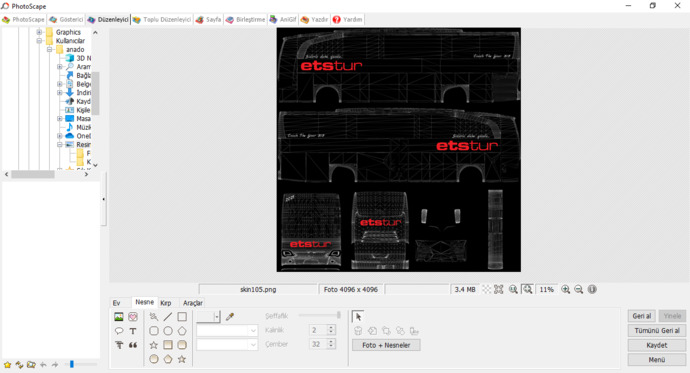This screenshot has width=690, height=373.
Task: Go to the Sayfa tab
Action: (209, 19)
